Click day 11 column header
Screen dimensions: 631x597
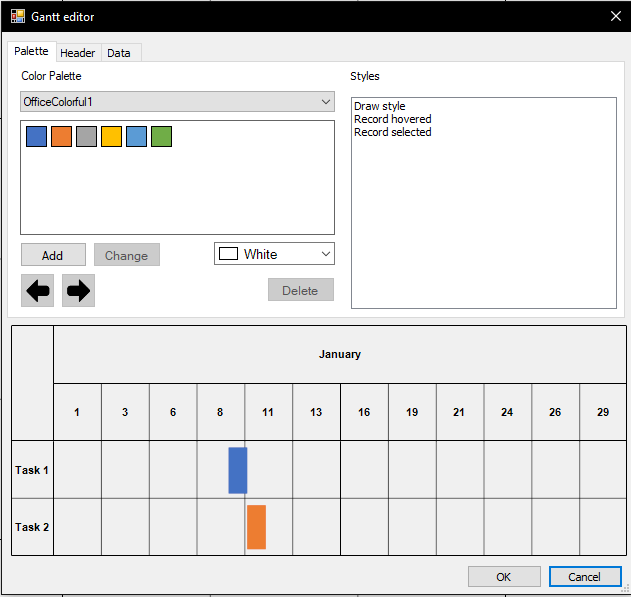(x=268, y=412)
